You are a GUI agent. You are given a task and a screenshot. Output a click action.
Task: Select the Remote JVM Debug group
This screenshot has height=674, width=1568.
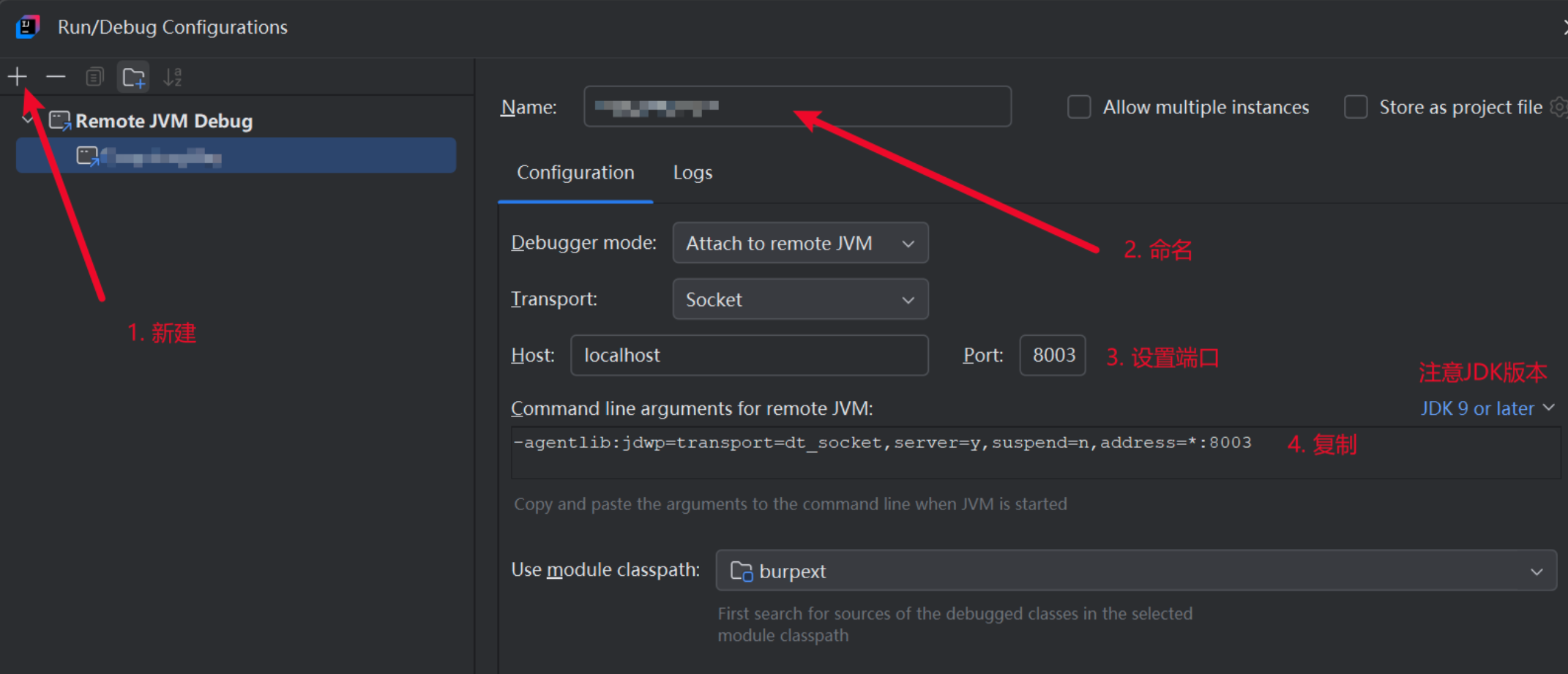click(164, 121)
